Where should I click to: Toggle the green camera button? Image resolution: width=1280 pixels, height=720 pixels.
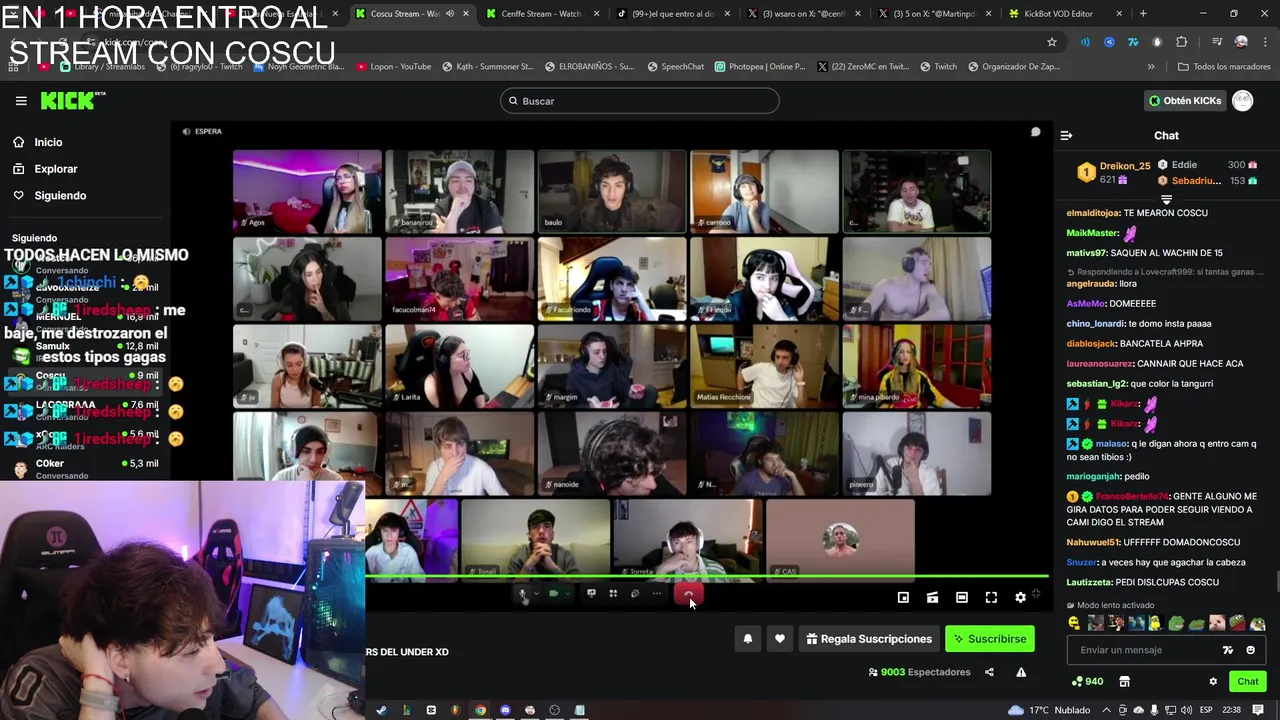pos(553,594)
